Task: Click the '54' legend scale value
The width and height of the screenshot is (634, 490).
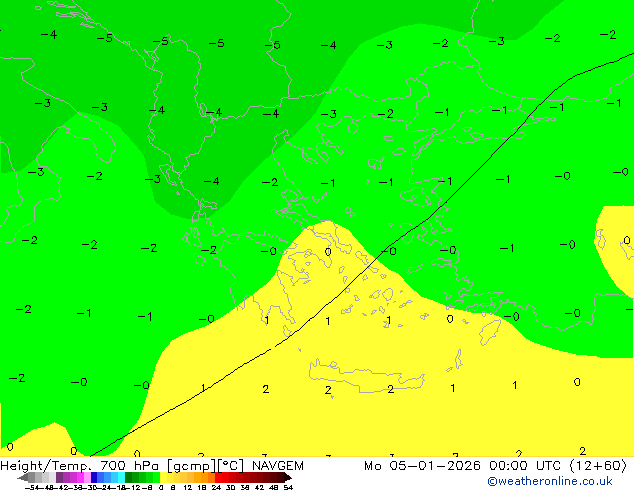Action: click(x=288, y=487)
